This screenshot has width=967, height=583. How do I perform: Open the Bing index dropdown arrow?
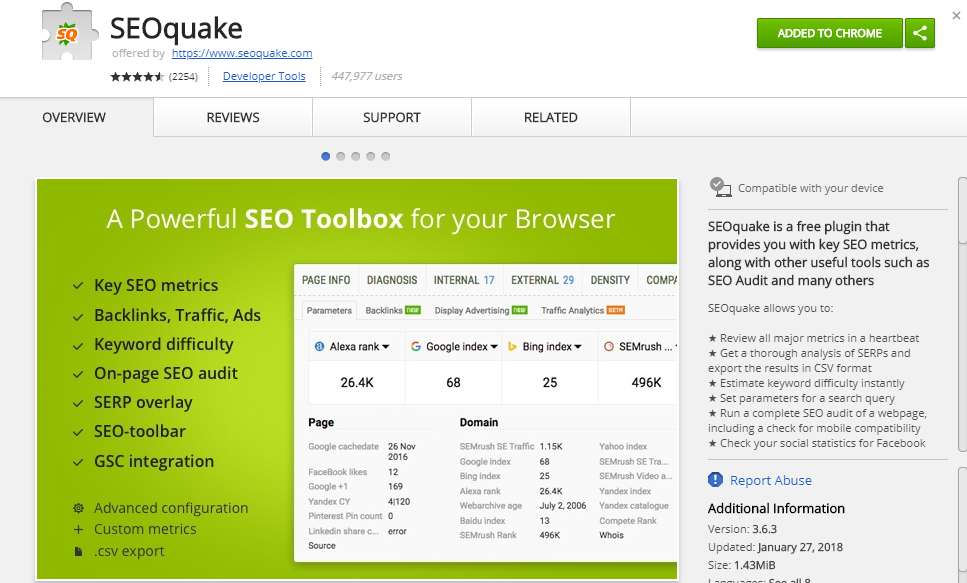tap(578, 347)
